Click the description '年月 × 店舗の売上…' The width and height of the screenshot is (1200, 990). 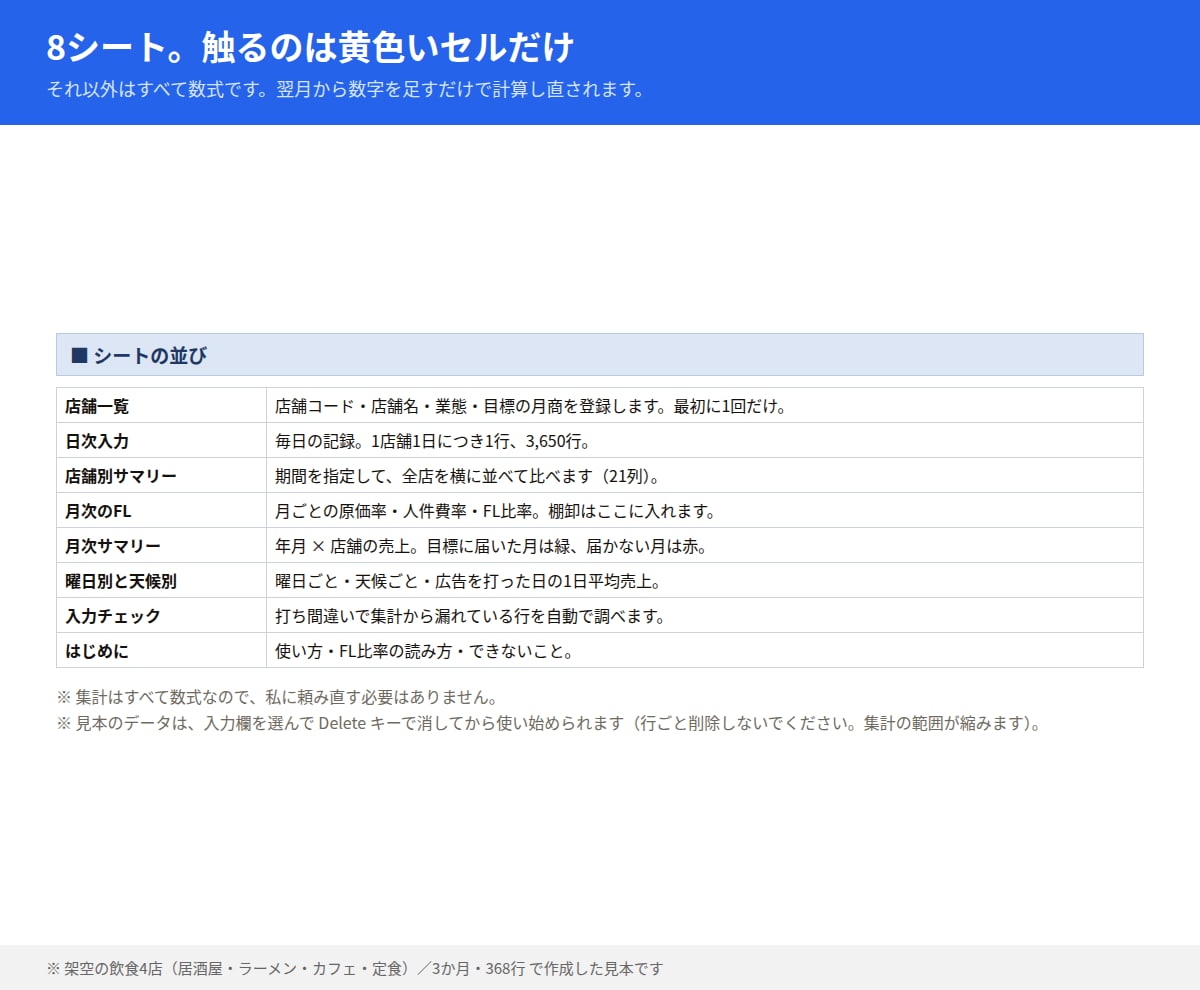(x=705, y=546)
